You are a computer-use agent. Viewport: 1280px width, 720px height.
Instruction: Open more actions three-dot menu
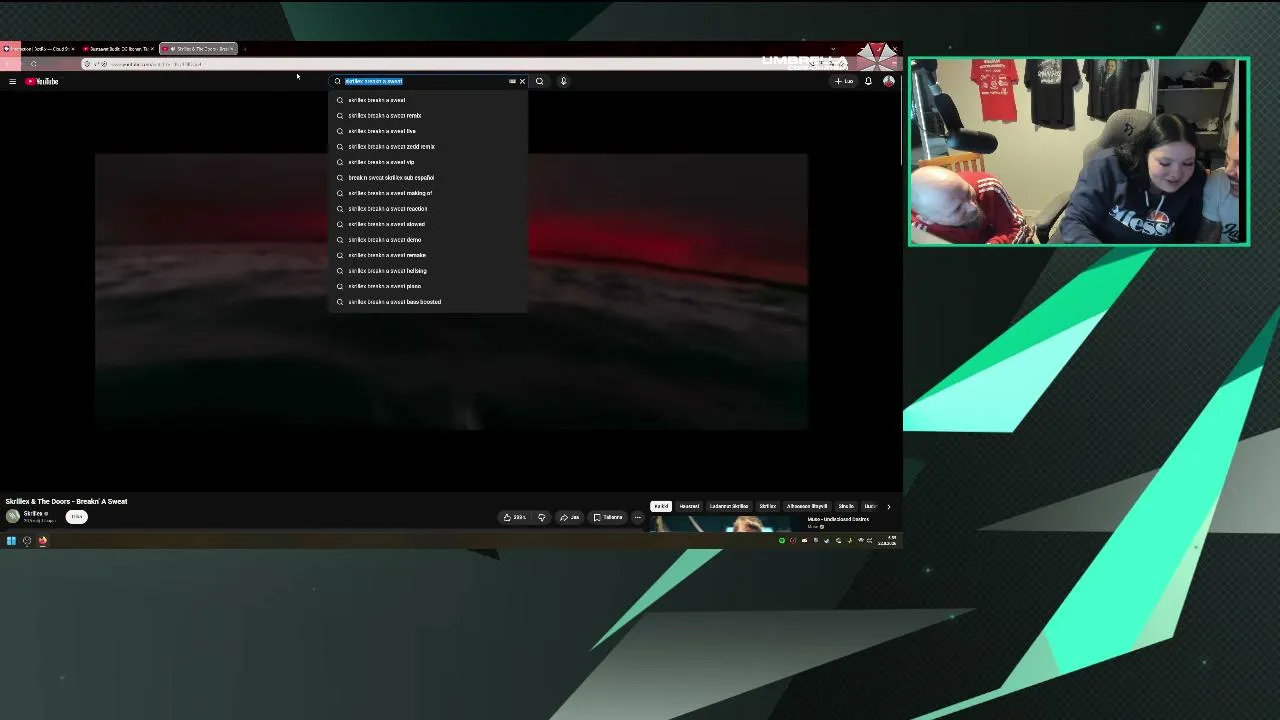pos(638,517)
